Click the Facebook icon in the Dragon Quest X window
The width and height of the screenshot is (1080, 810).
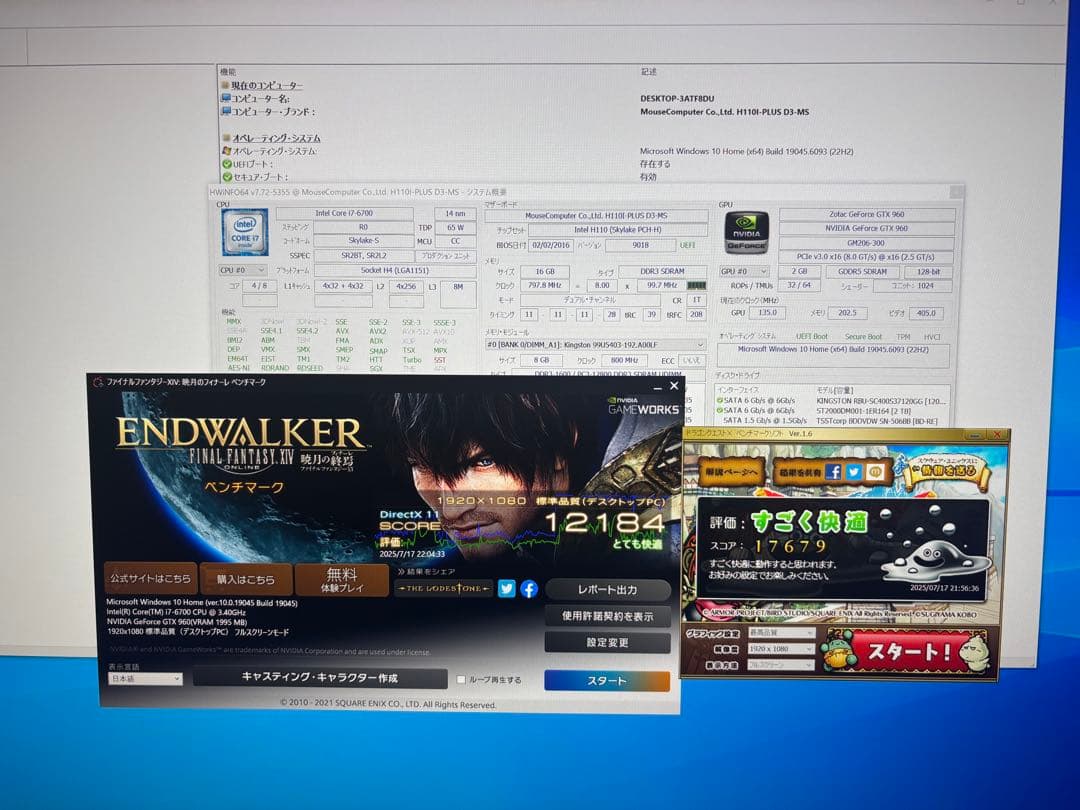click(834, 472)
